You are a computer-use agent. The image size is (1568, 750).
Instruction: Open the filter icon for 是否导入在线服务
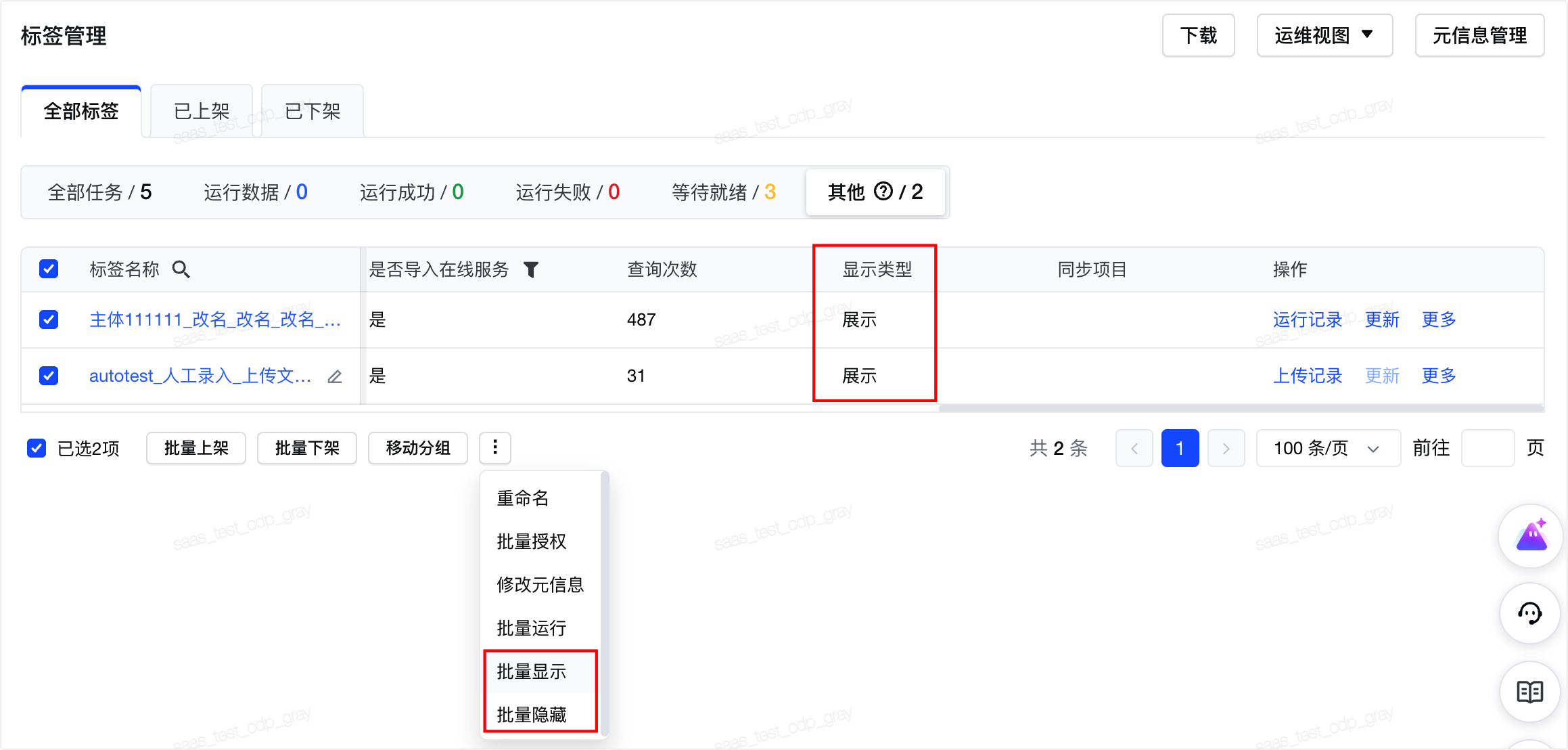pyautogui.click(x=531, y=269)
